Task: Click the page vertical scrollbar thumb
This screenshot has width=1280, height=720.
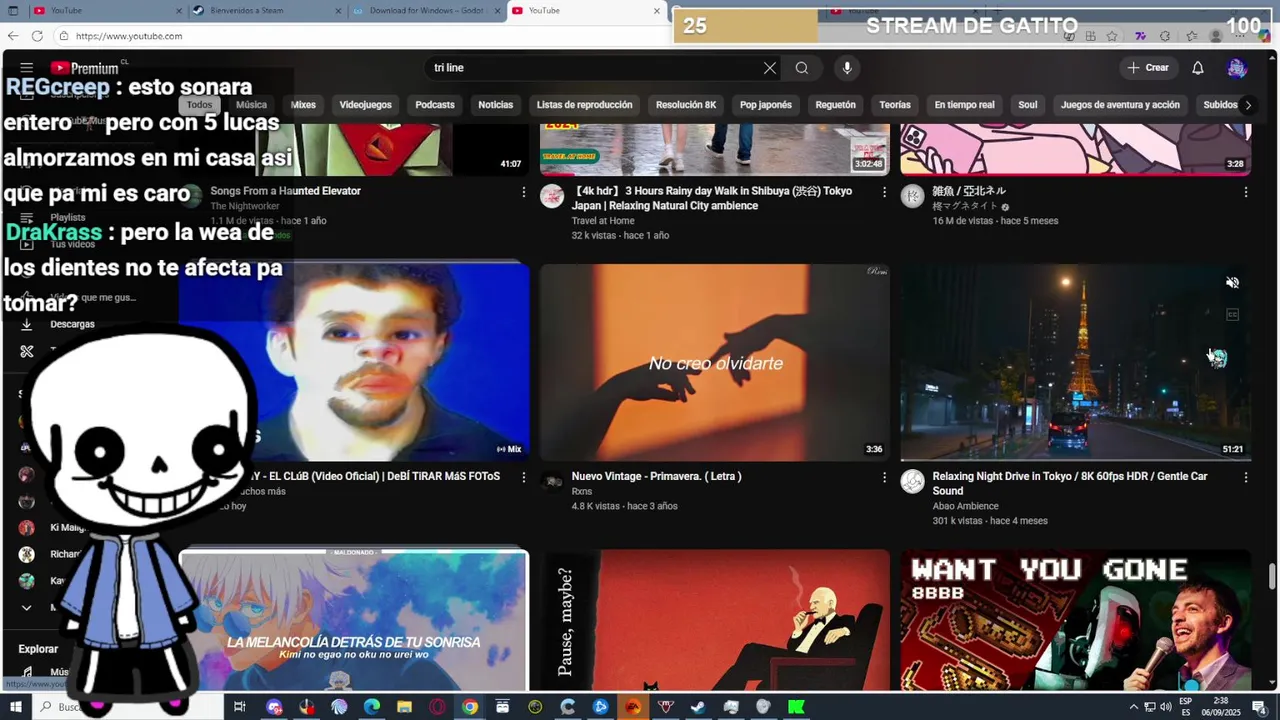Action: tap(1272, 577)
